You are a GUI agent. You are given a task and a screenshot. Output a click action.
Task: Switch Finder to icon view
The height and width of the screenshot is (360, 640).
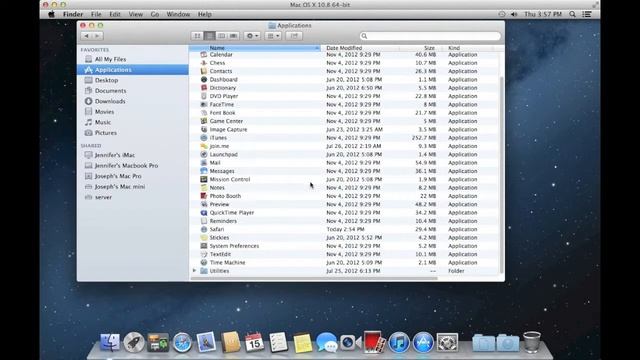point(198,36)
